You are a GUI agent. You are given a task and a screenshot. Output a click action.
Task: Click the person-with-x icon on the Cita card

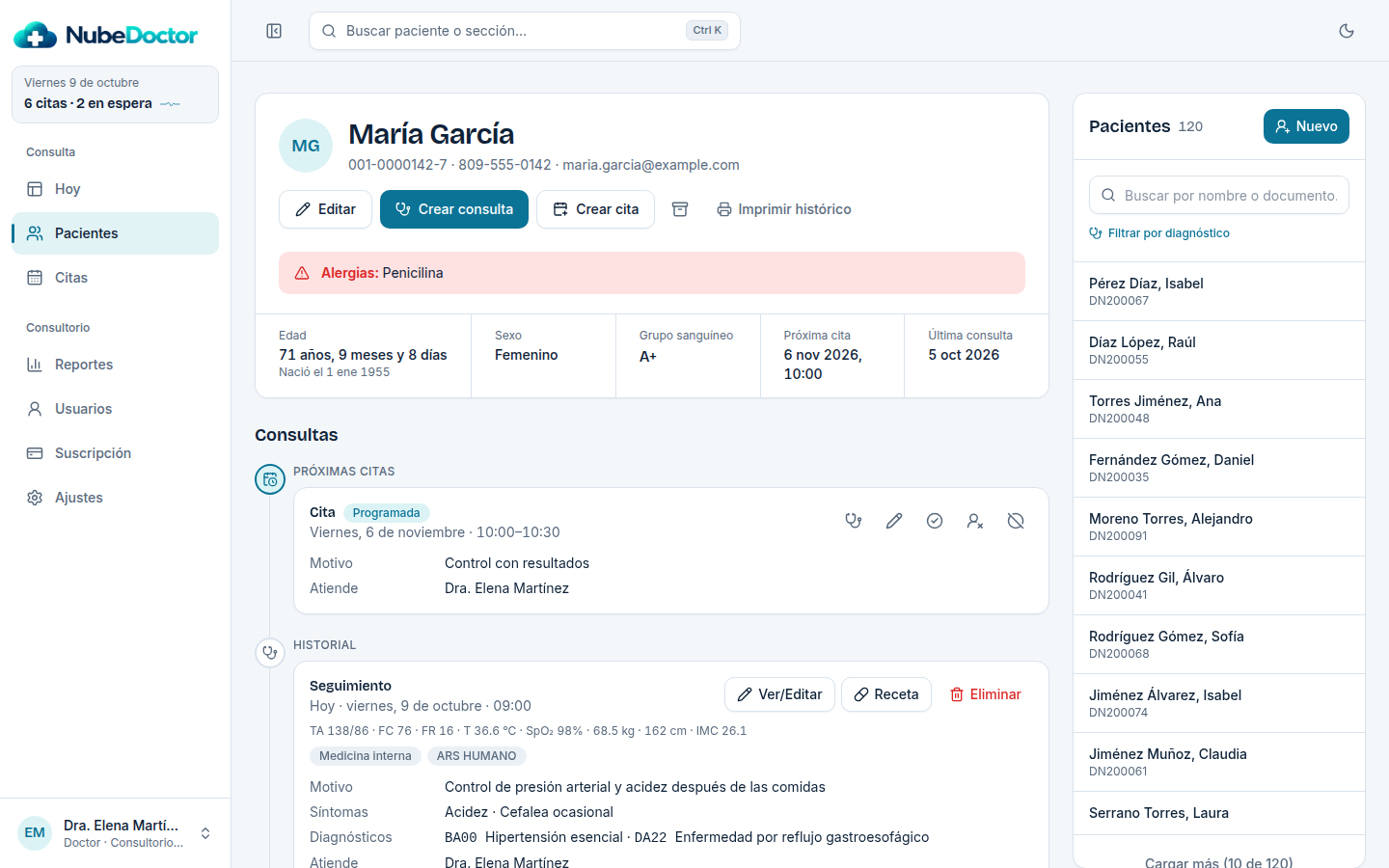click(x=975, y=521)
